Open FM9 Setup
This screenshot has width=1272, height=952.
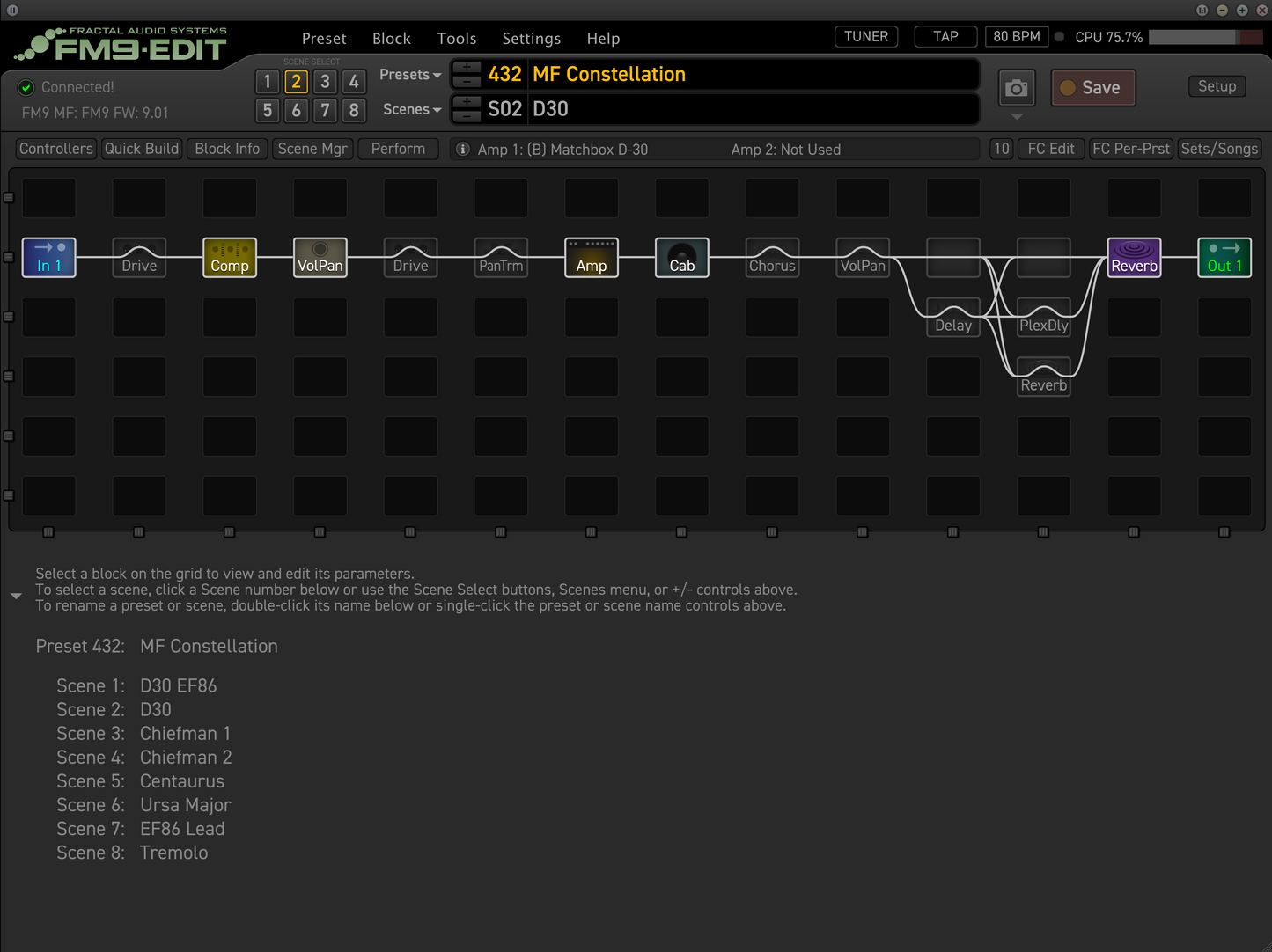[x=1217, y=86]
